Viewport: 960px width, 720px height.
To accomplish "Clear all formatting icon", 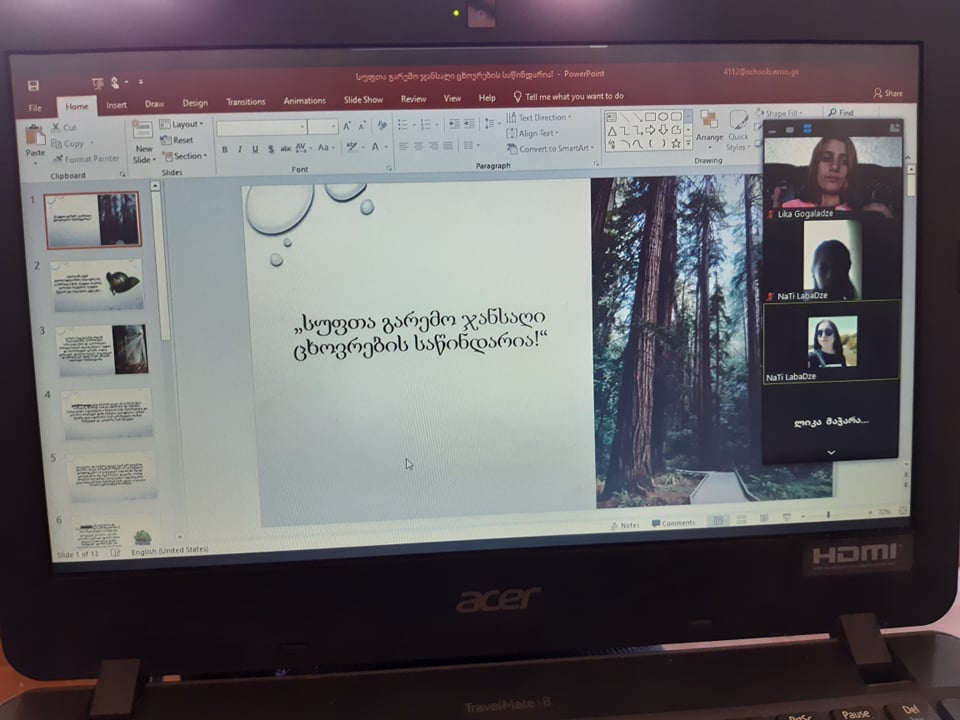I will pyautogui.click(x=382, y=126).
